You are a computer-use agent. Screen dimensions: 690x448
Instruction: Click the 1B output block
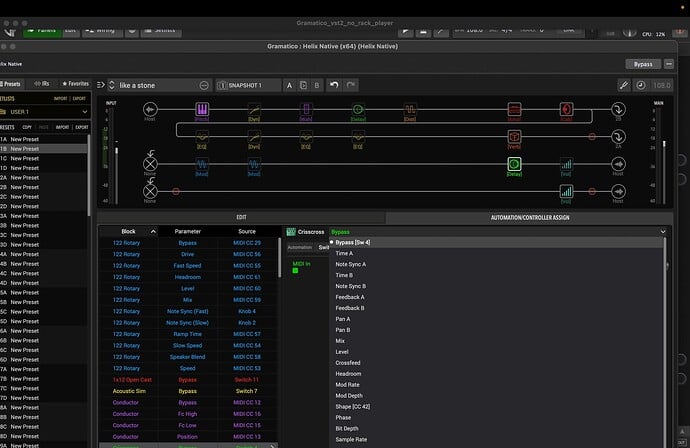point(618,109)
